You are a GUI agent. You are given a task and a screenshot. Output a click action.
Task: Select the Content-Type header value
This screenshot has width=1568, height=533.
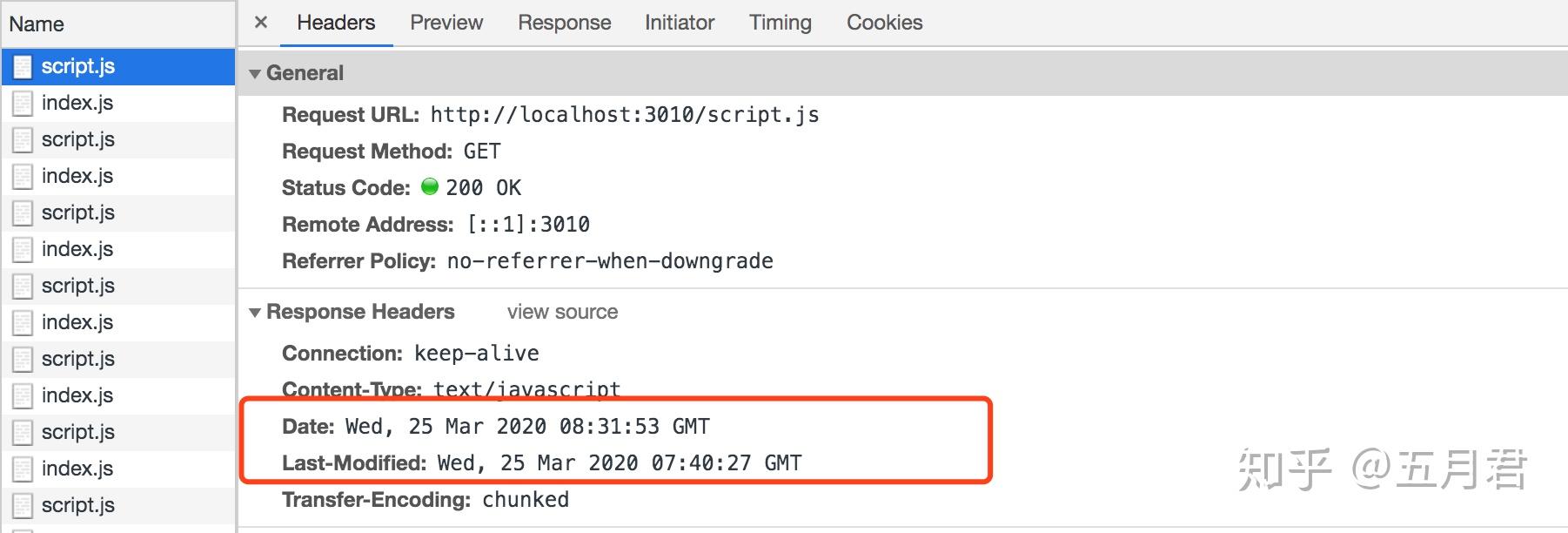[527, 389]
